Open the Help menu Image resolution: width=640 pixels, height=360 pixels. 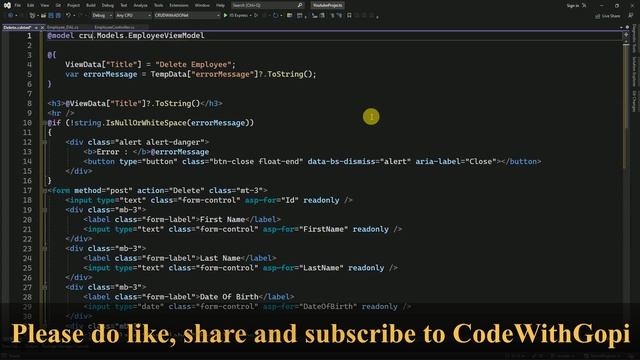220,5
